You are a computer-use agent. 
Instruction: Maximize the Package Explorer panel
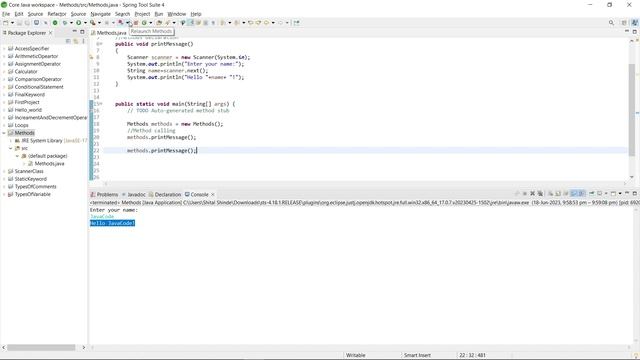click(82, 32)
